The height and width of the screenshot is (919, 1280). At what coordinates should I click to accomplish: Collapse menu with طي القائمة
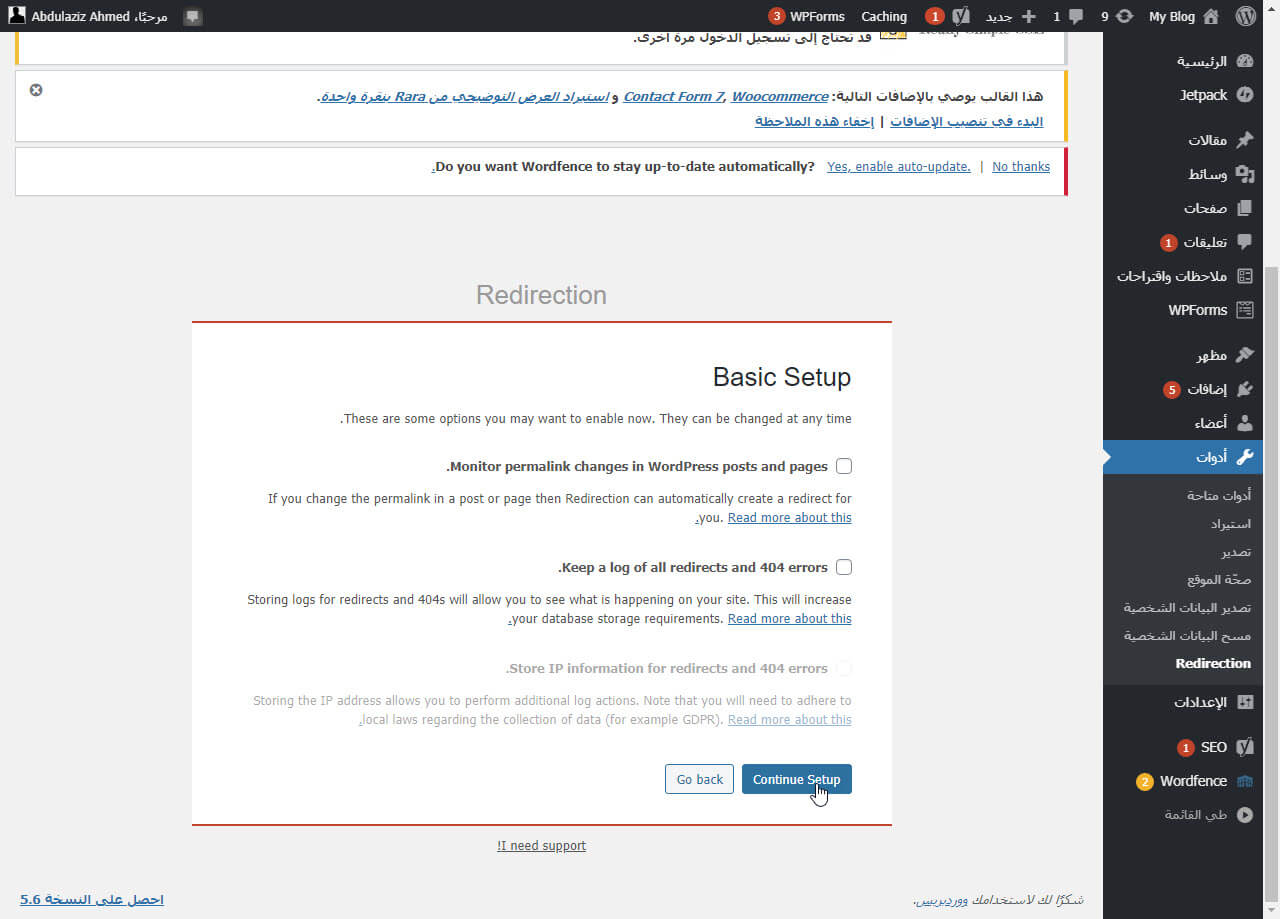click(1183, 815)
